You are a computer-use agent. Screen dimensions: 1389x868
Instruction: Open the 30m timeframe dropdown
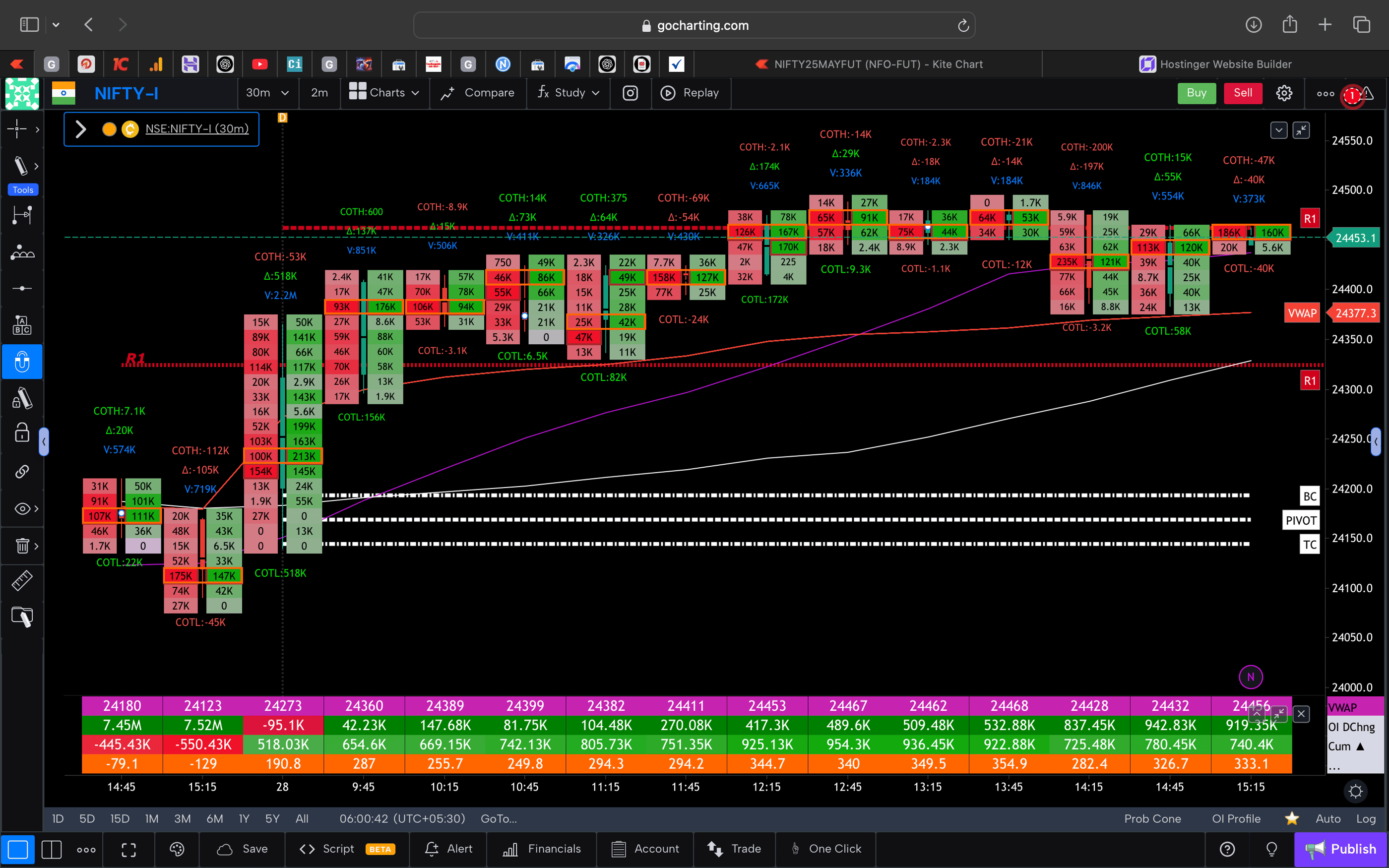[267, 92]
